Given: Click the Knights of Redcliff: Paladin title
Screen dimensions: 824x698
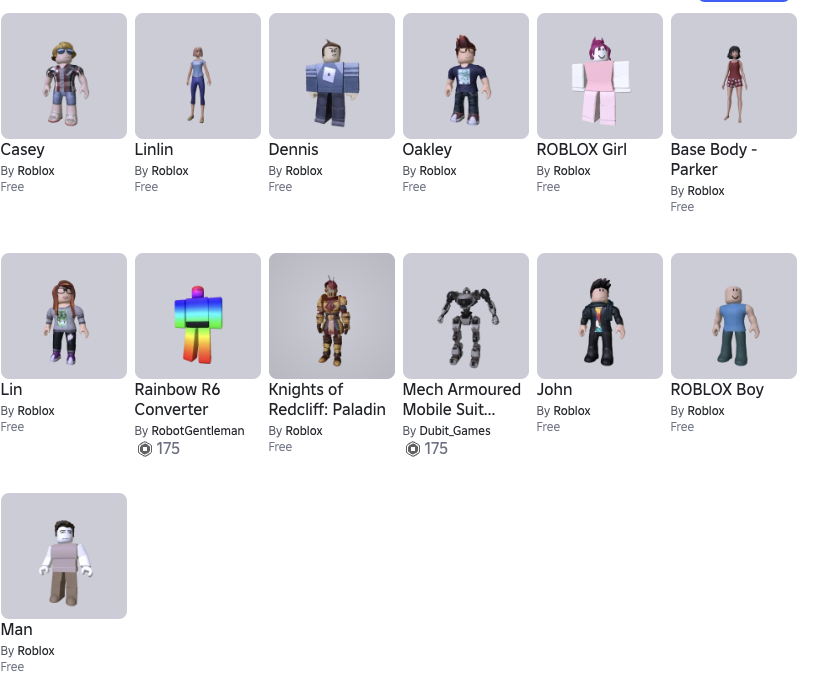Looking at the screenshot, I should coord(327,399).
